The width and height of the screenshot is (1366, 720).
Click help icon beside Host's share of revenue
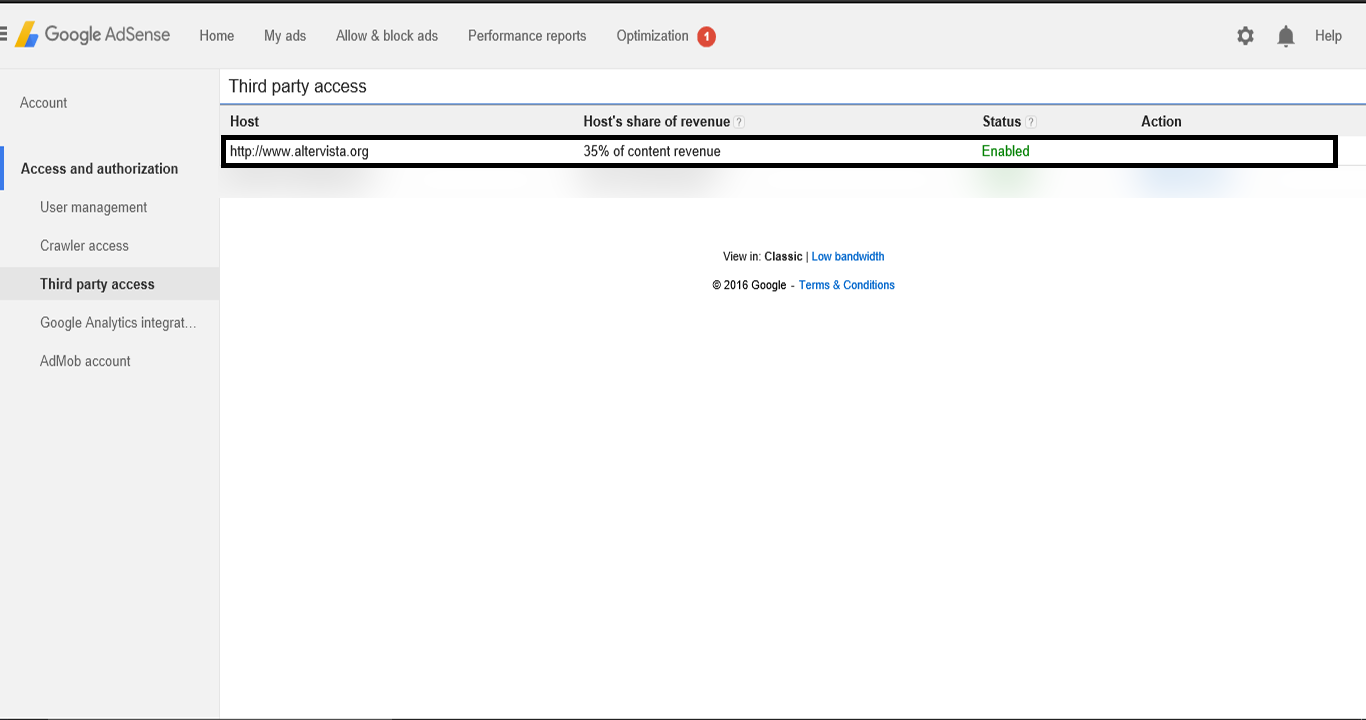[x=740, y=122]
